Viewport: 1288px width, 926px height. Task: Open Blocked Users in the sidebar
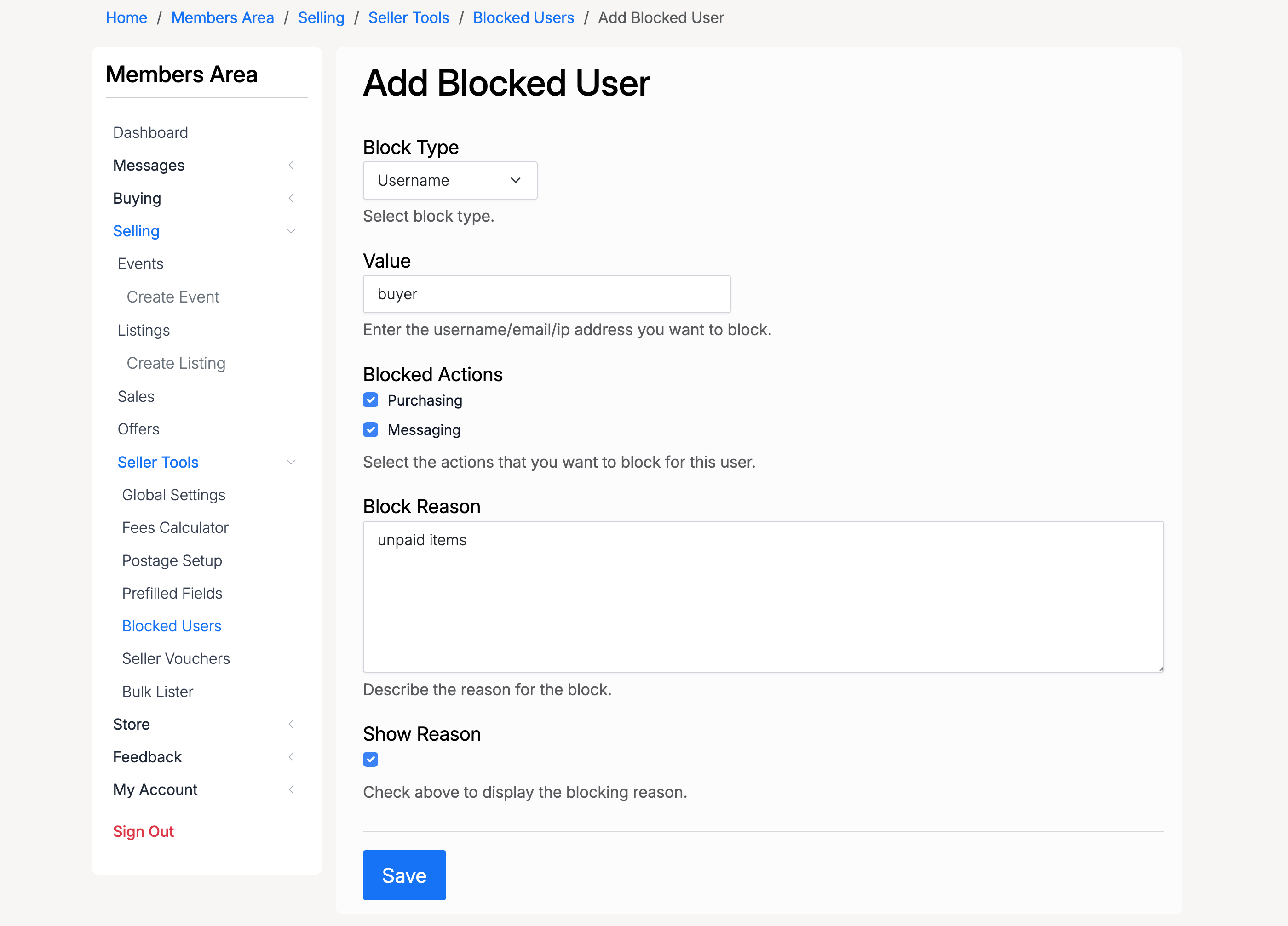point(172,626)
